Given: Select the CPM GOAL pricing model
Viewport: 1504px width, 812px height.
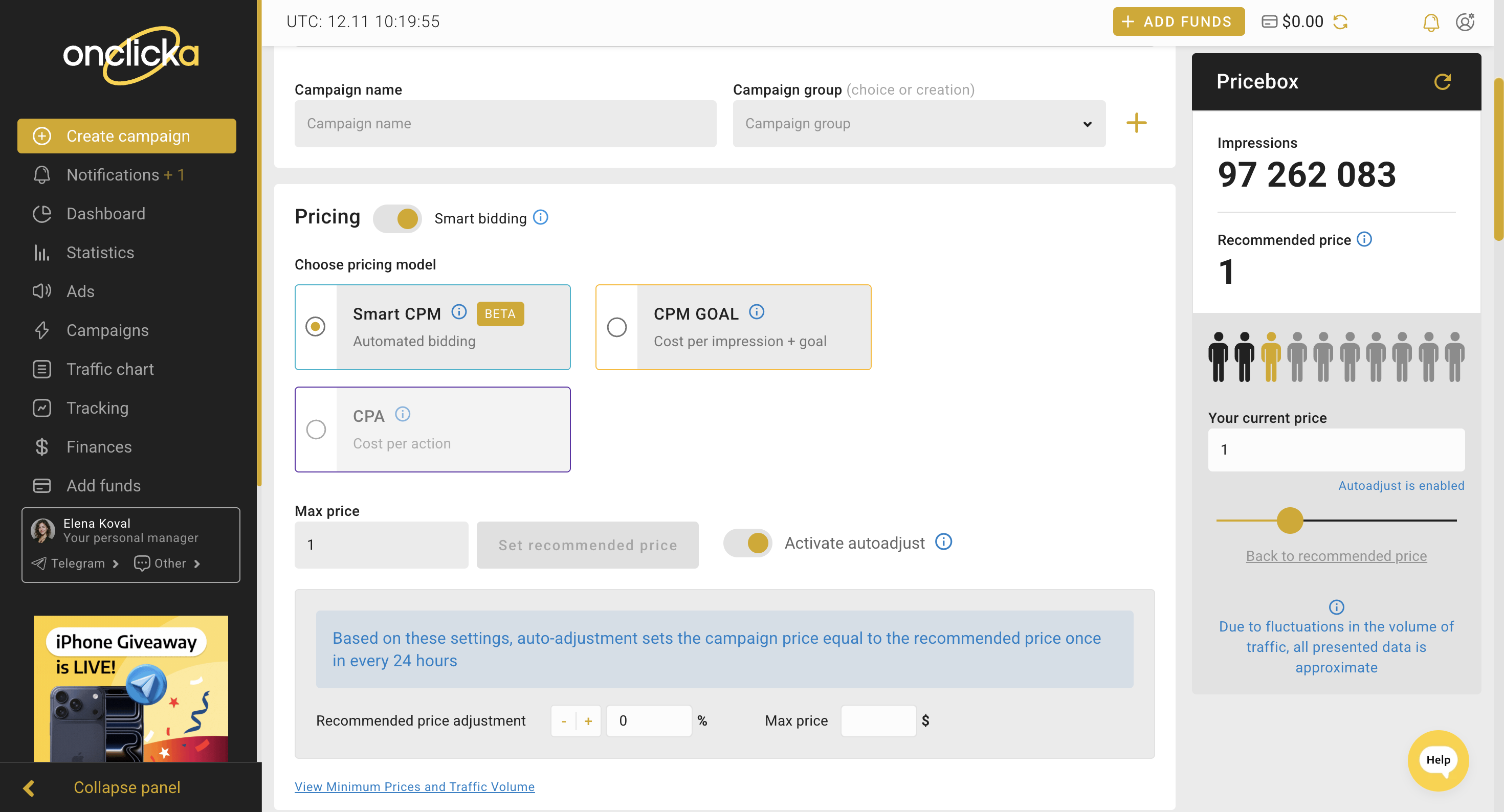Looking at the screenshot, I should click(x=616, y=327).
